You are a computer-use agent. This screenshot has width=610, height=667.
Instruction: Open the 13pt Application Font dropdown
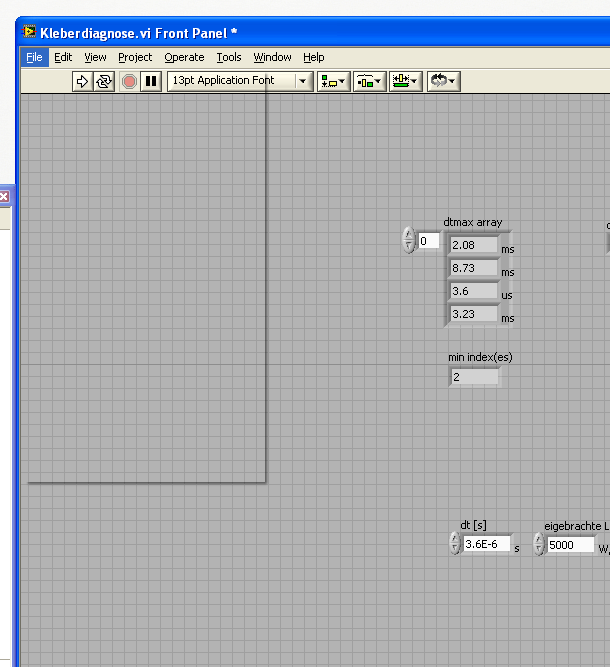(x=240, y=81)
